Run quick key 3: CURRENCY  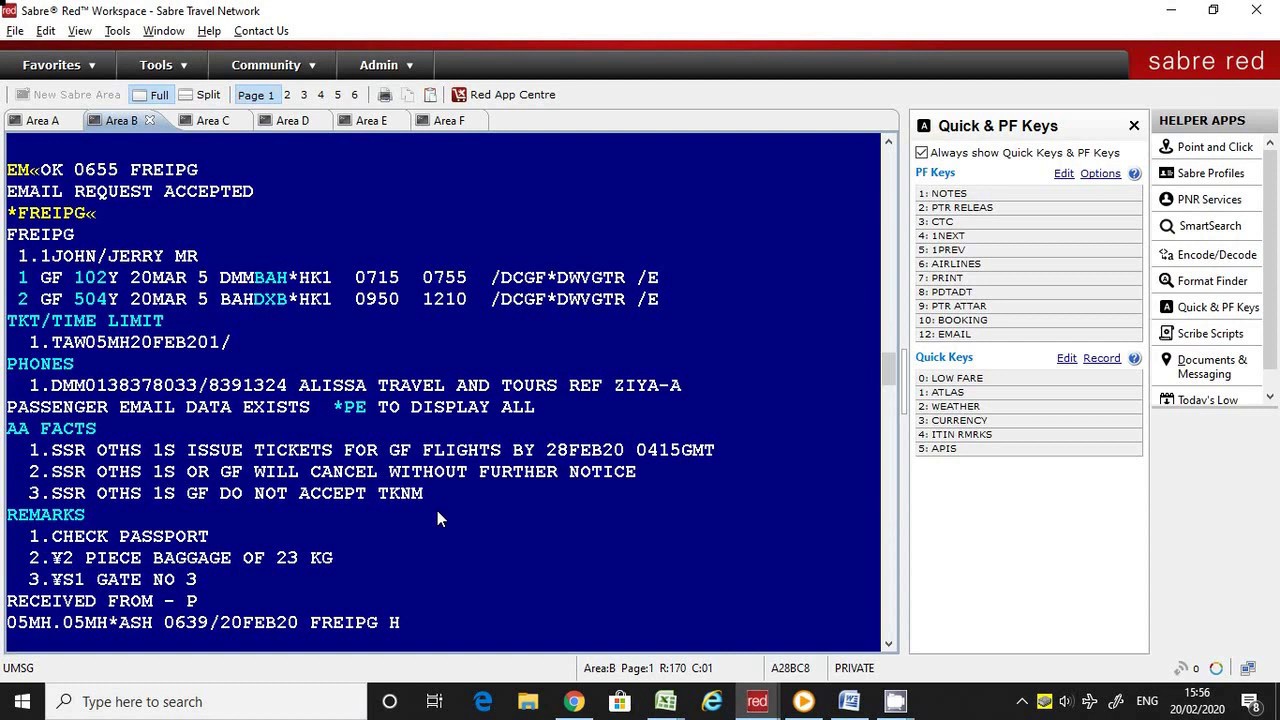pos(1029,420)
